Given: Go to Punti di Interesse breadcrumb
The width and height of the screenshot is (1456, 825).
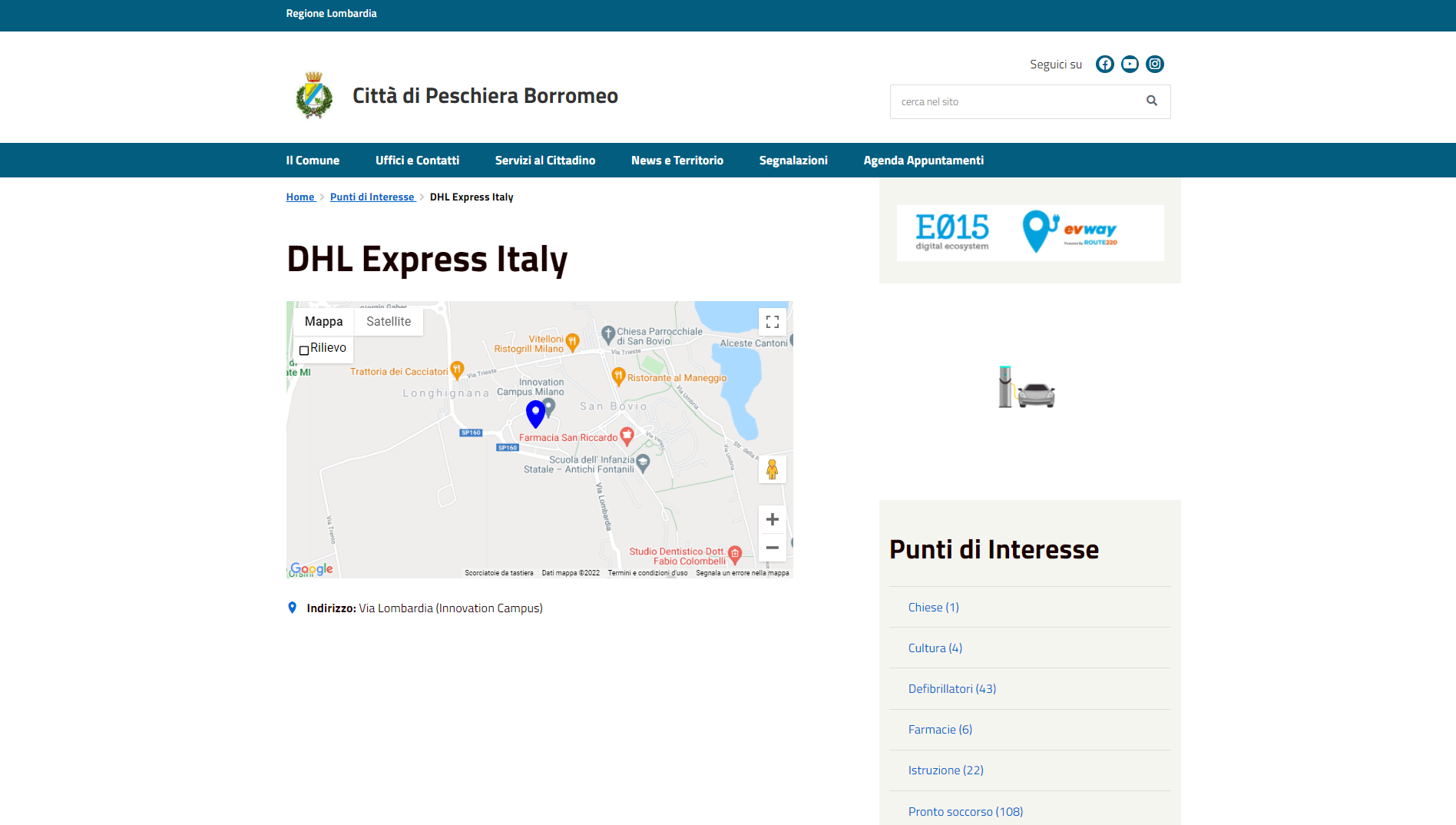Looking at the screenshot, I should [x=372, y=197].
